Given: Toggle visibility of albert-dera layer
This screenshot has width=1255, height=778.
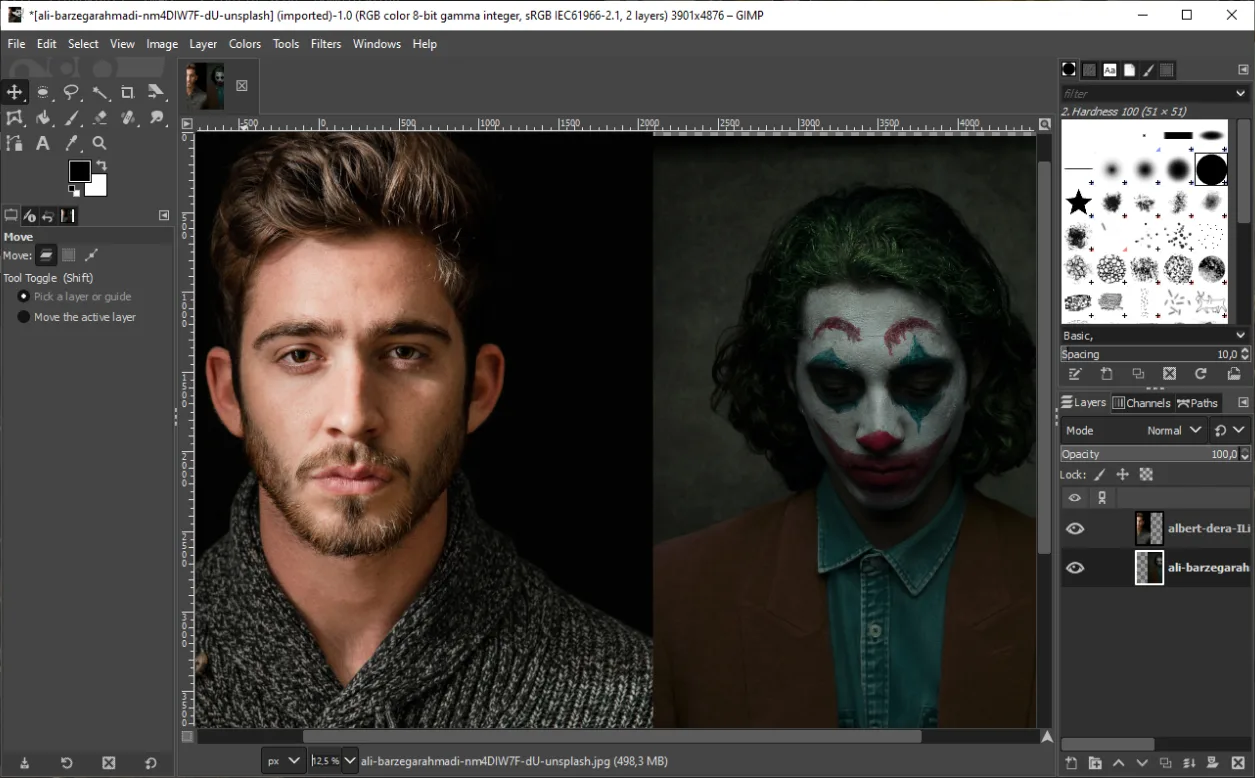Looking at the screenshot, I should pos(1075,528).
